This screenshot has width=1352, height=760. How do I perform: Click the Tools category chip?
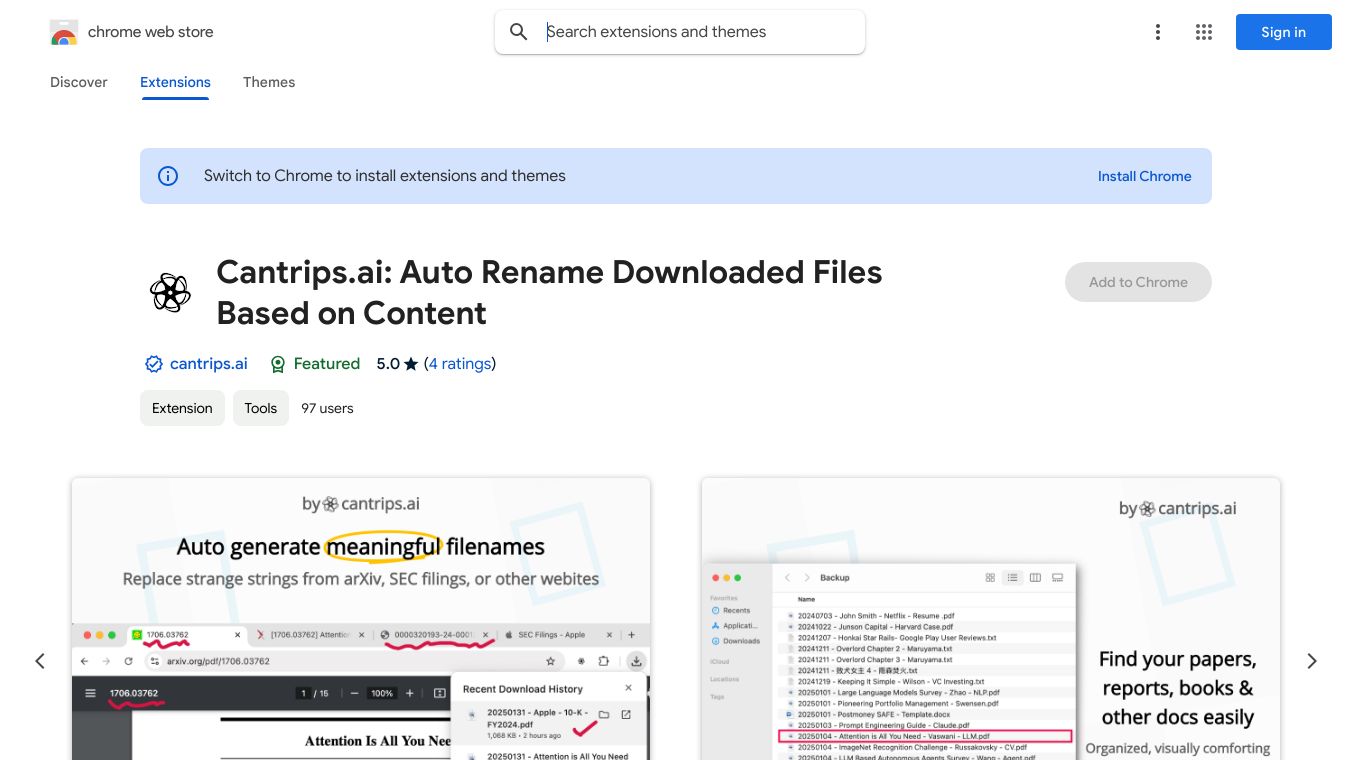(261, 408)
